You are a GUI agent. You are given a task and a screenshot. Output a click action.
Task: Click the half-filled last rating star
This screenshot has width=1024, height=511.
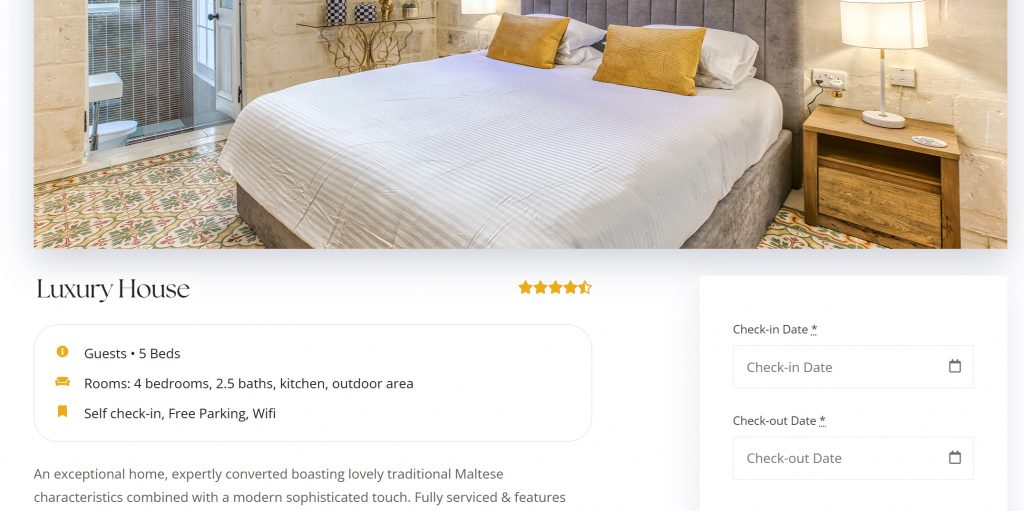(585, 288)
